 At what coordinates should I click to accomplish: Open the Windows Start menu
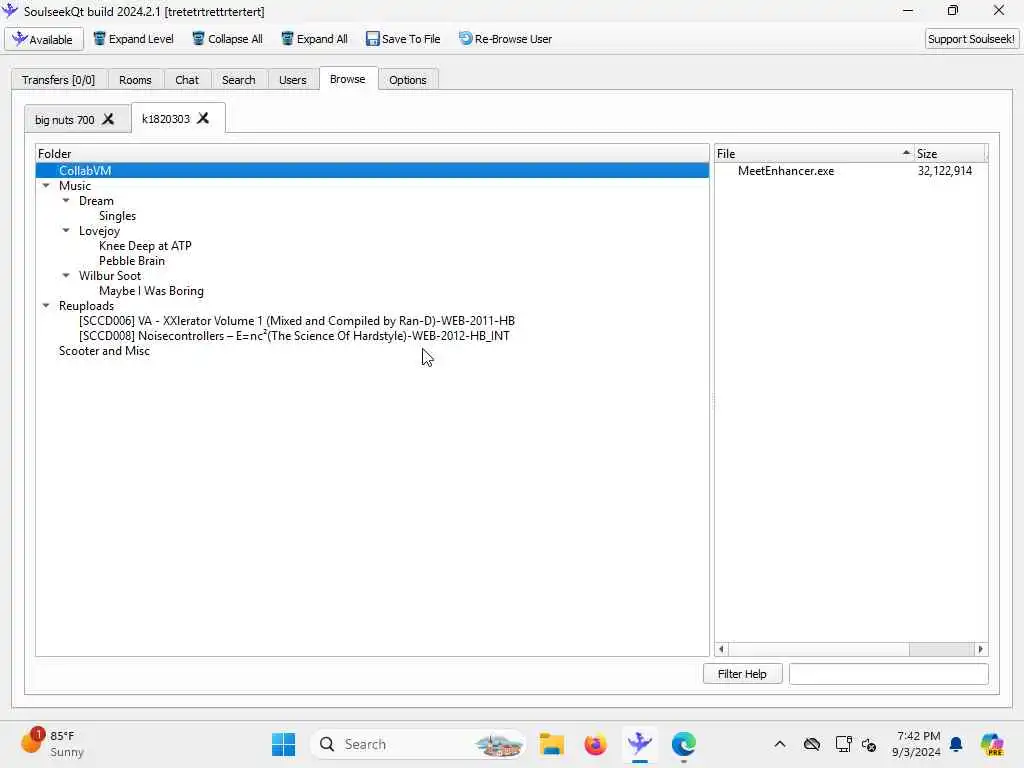(283, 744)
